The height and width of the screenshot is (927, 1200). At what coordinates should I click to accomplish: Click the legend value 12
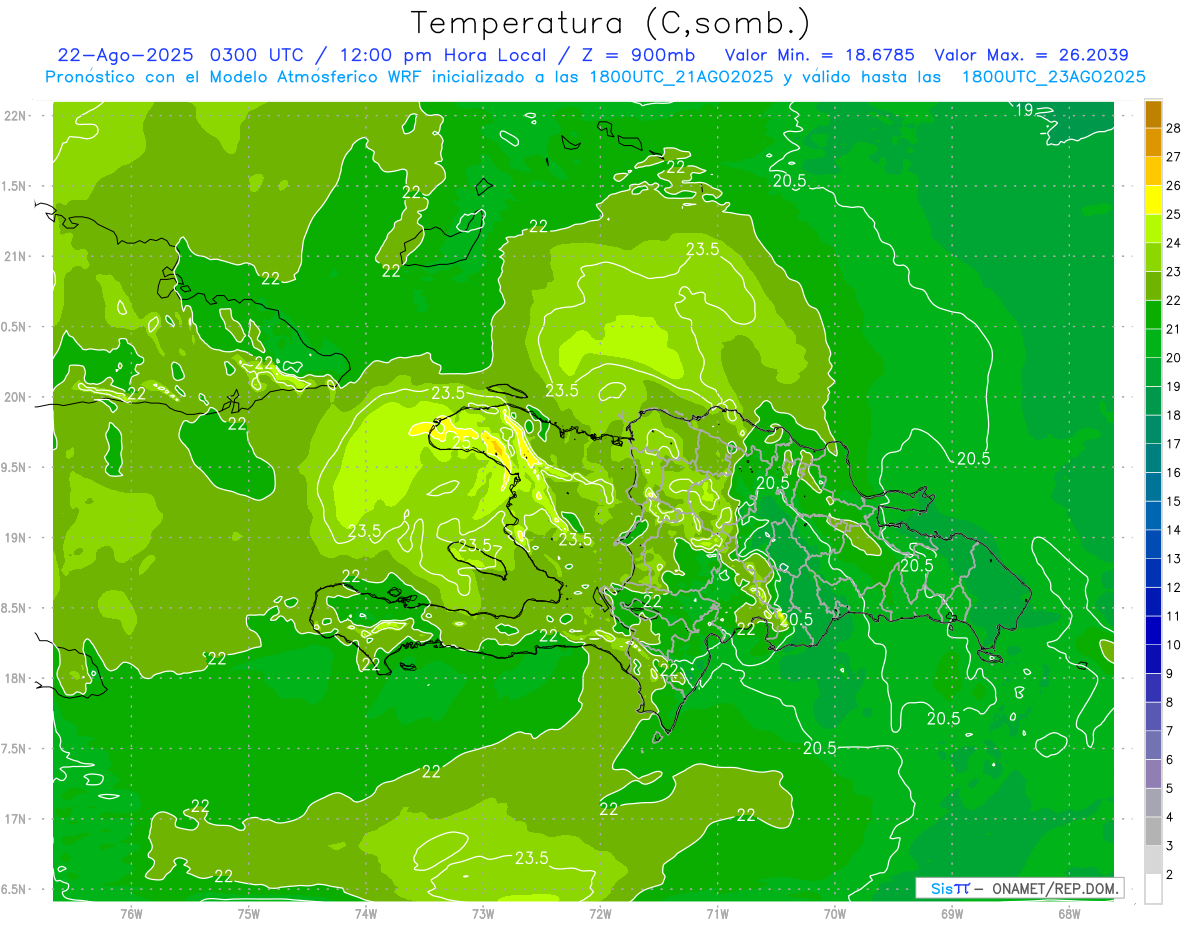(x=1174, y=587)
